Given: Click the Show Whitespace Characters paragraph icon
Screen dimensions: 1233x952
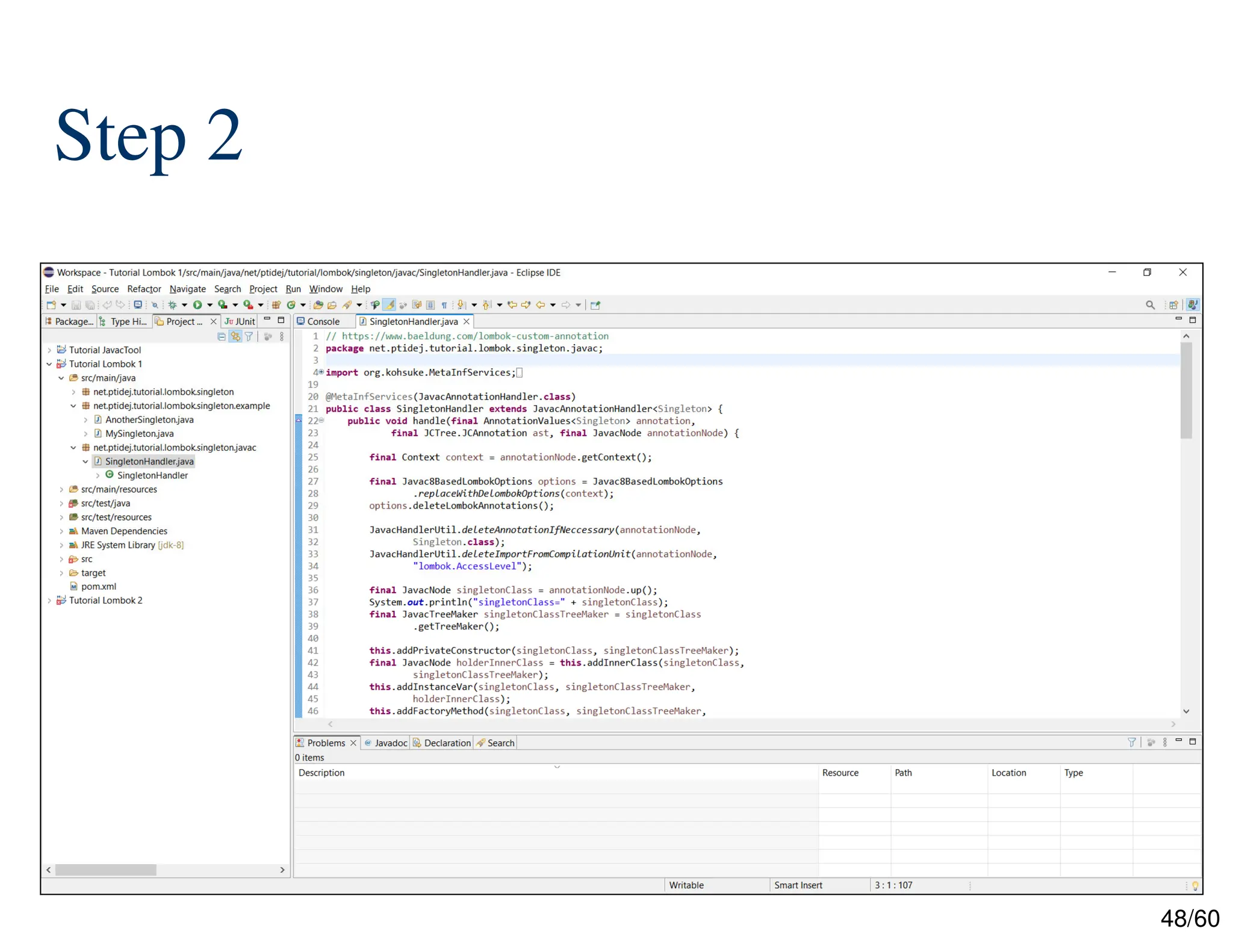Looking at the screenshot, I should 444,305.
